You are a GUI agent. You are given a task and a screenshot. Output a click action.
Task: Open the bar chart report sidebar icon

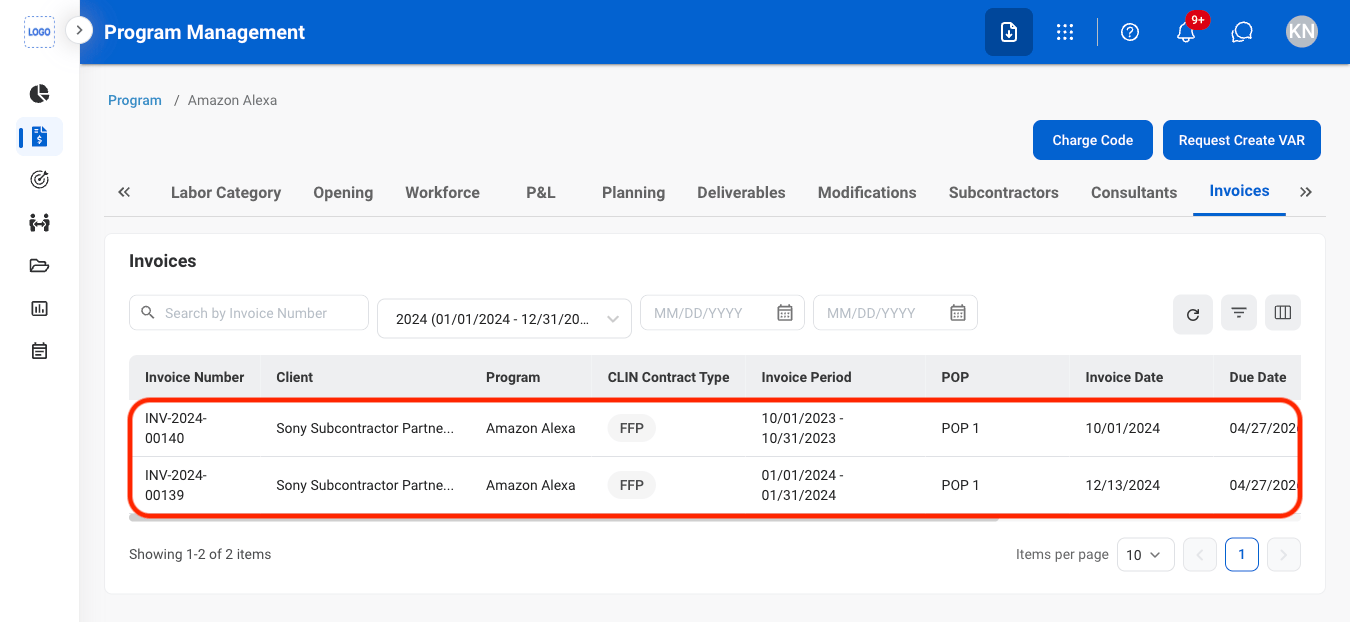[x=39, y=309]
